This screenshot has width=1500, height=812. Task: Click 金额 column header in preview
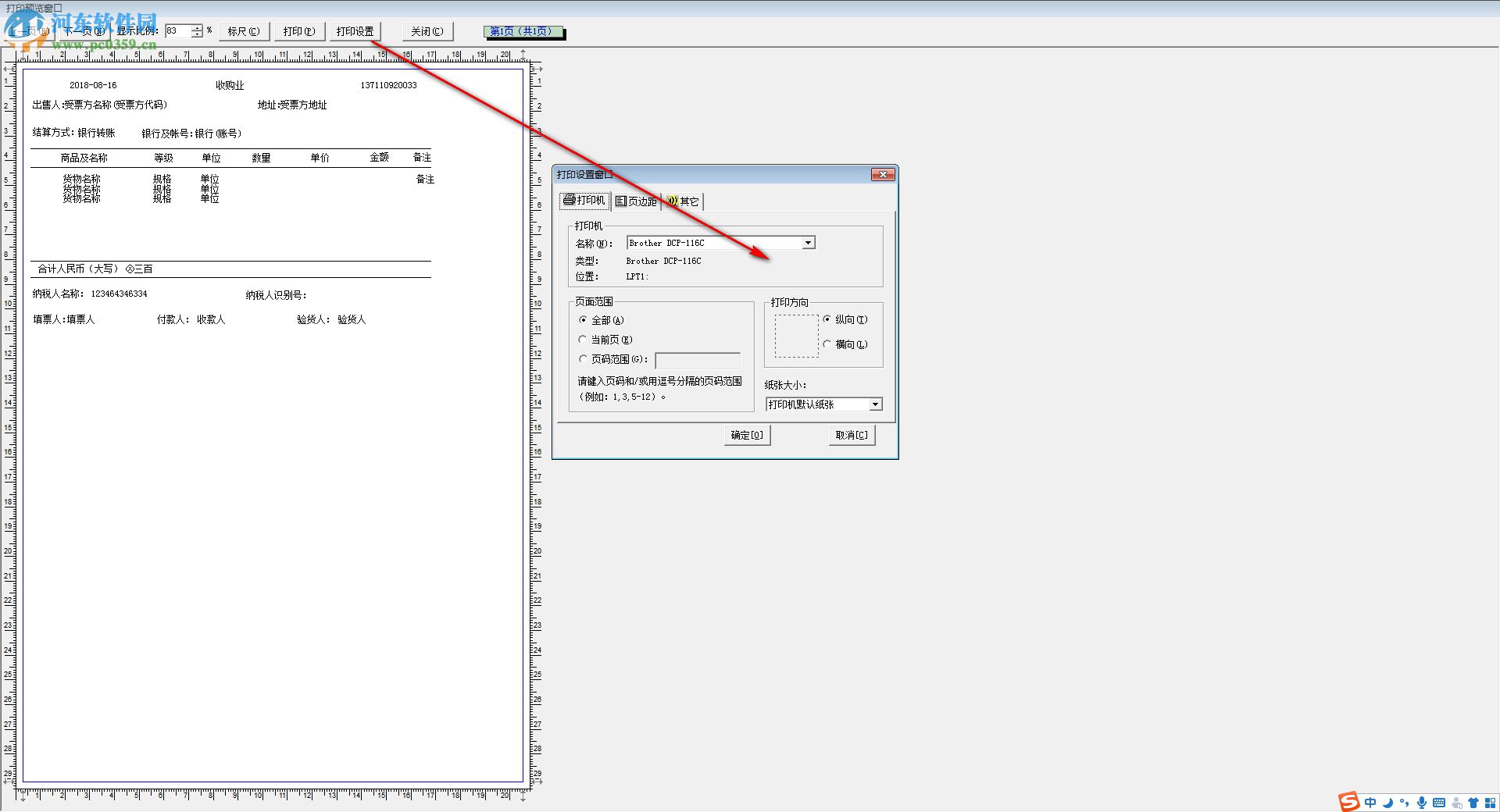380,157
